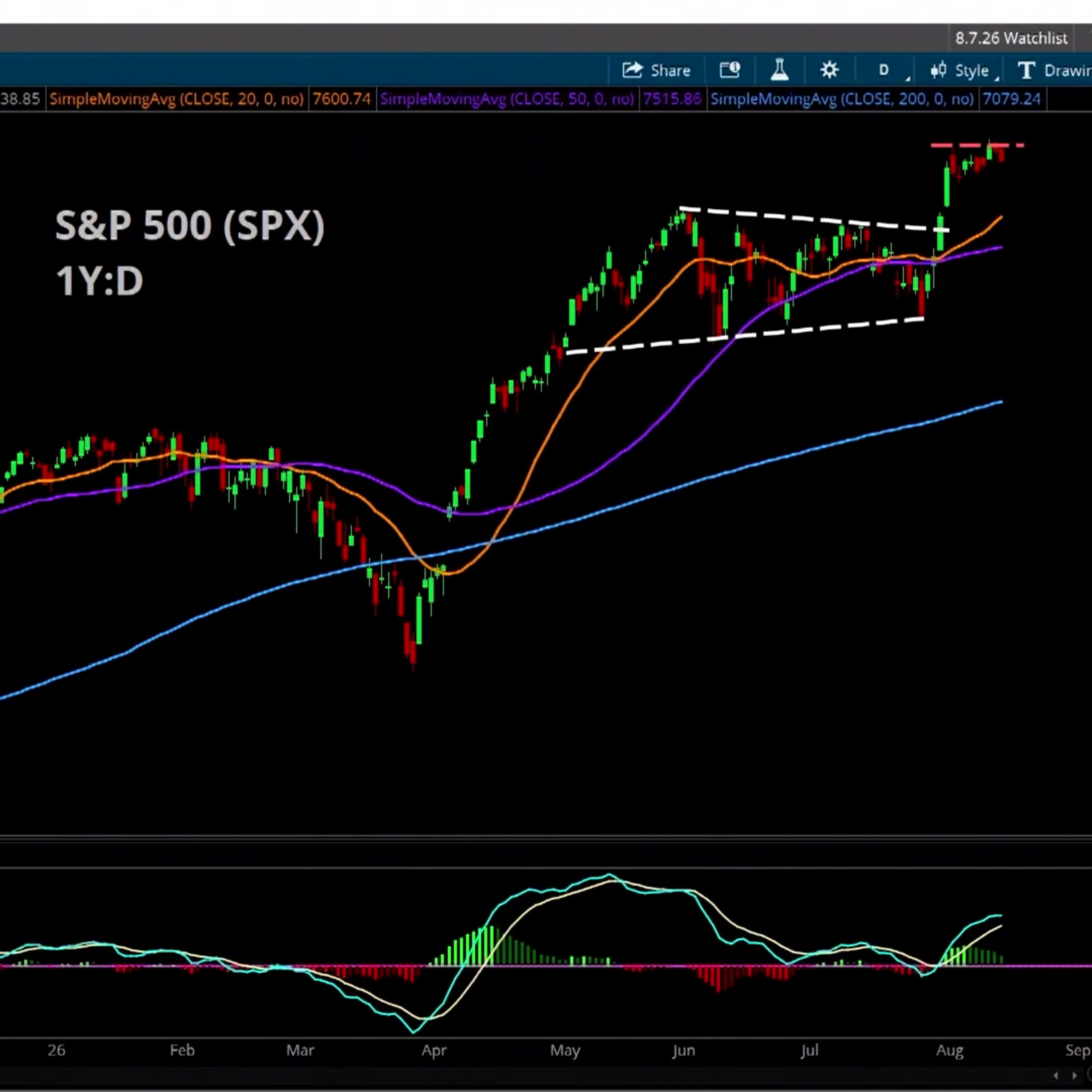Click the 7079.24 moving average value
This screenshot has height=1092, width=1092.
[x=1012, y=99]
